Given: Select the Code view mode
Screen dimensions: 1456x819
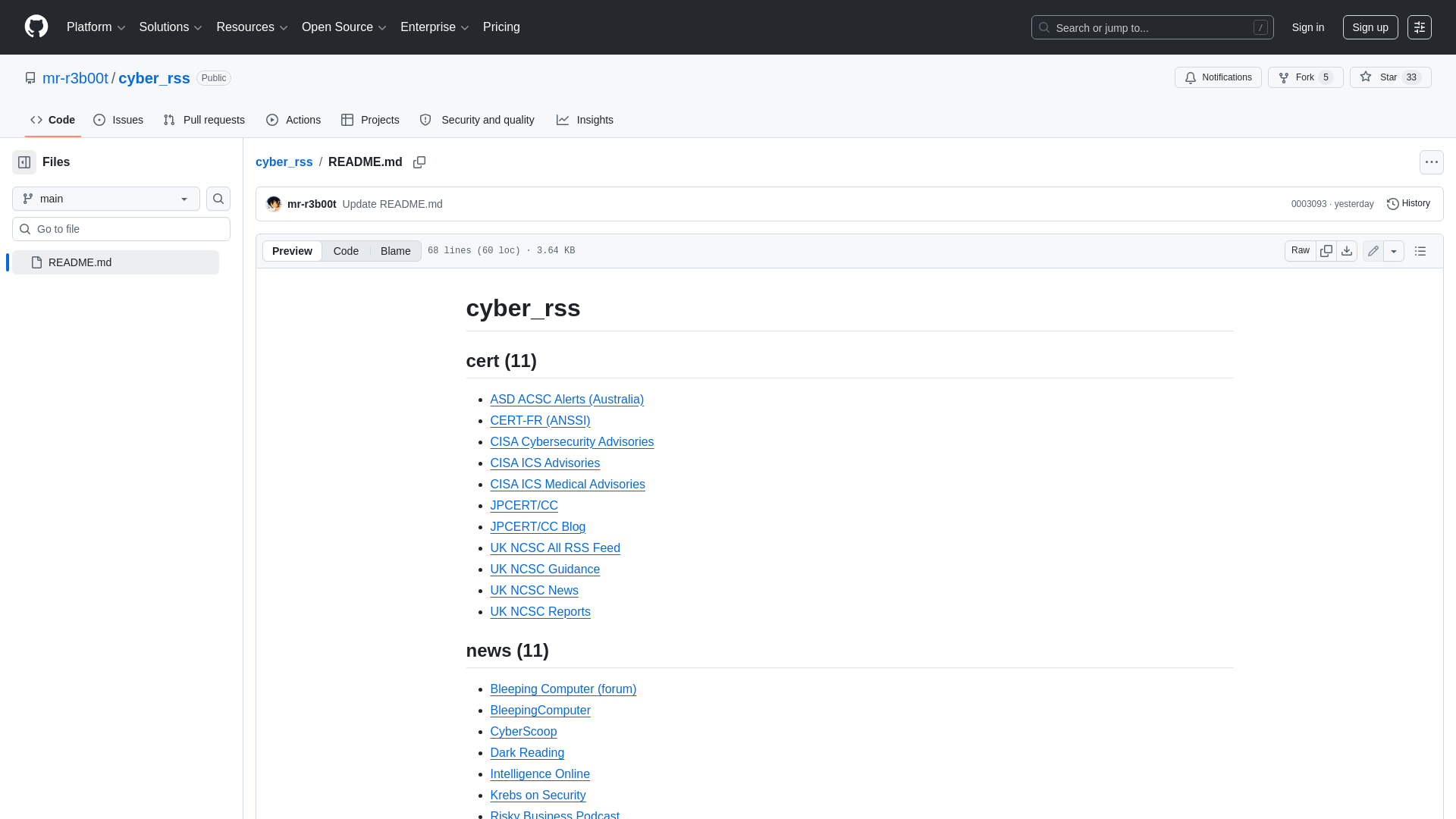Looking at the screenshot, I should 346,251.
